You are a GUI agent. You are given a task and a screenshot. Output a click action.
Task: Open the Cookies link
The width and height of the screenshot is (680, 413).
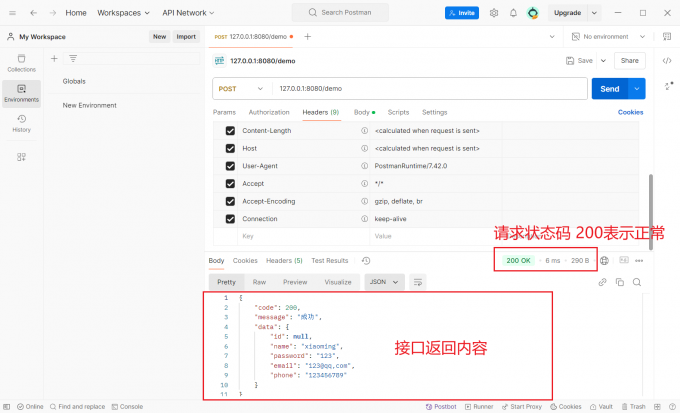(630, 112)
